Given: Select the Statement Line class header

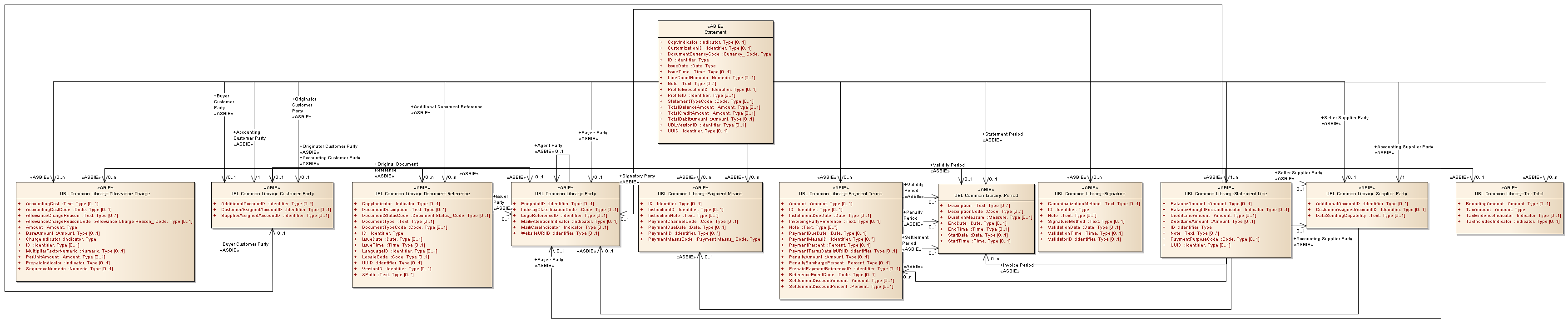Looking at the screenshot, I should [x=1226, y=194].
